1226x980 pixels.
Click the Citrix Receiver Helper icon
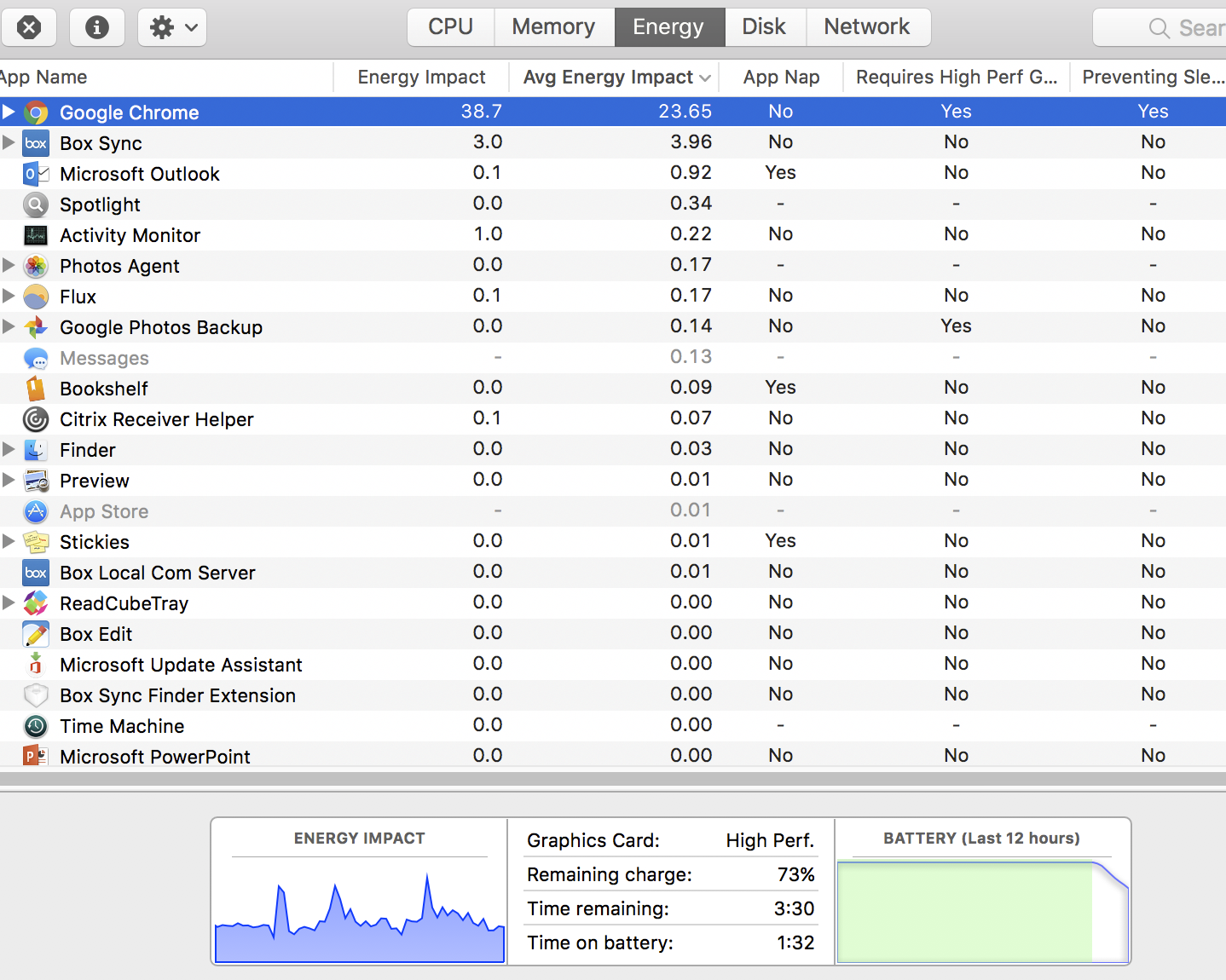[x=36, y=419]
